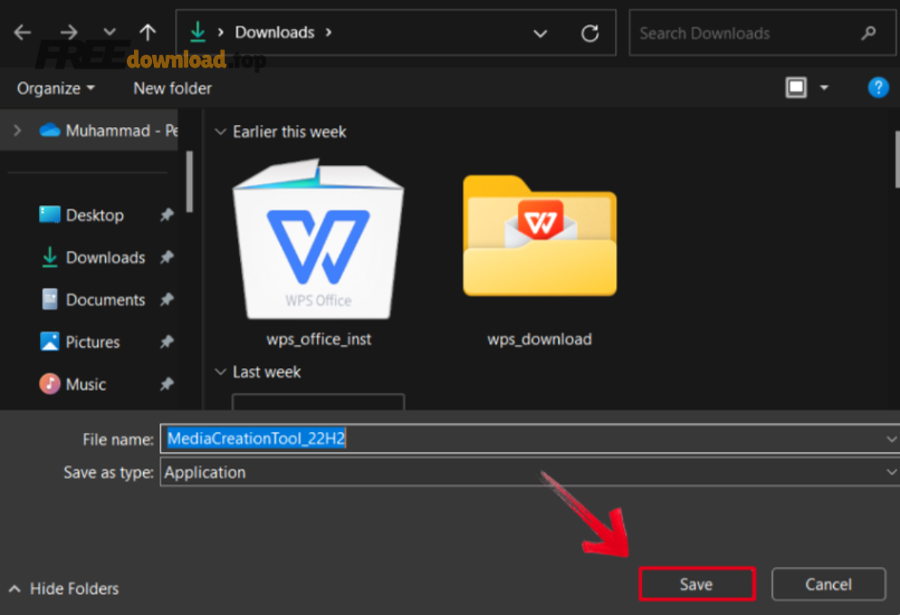900x615 pixels.
Task: Expand the Muhammad OneDrive tree node
Action: coord(17,131)
